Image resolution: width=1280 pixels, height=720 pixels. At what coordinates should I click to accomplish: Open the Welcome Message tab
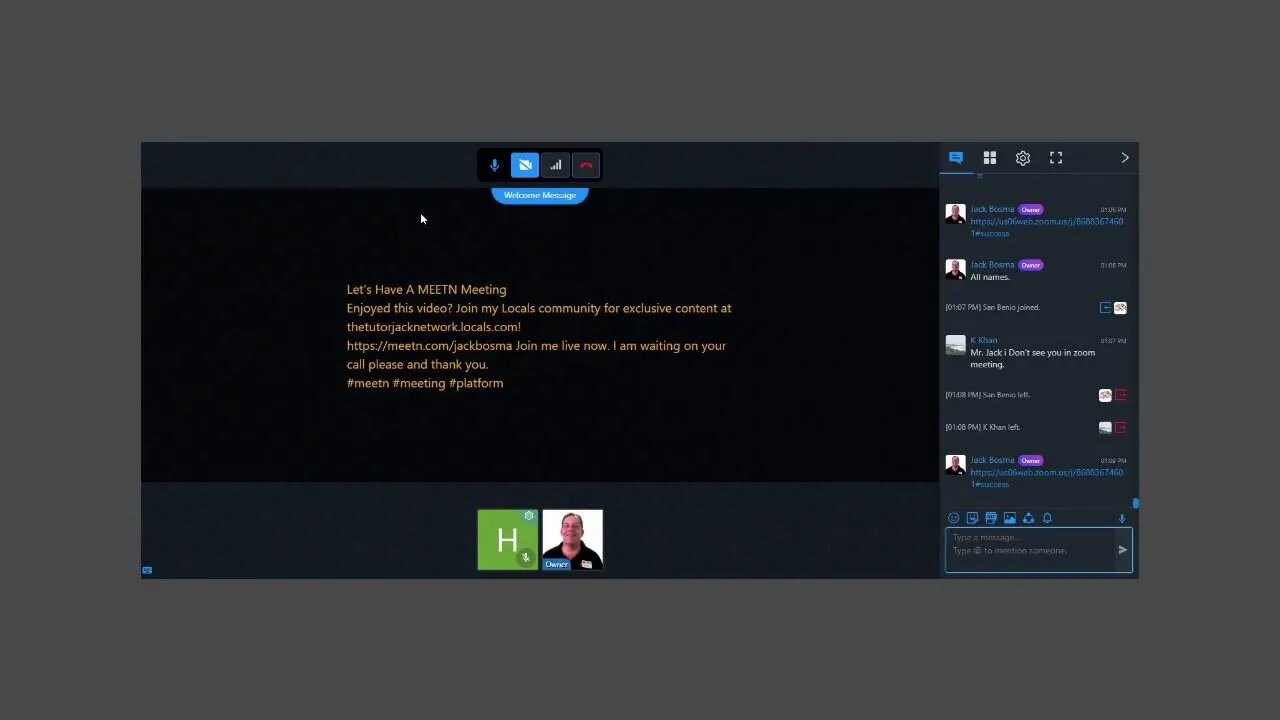[x=540, y=195]
